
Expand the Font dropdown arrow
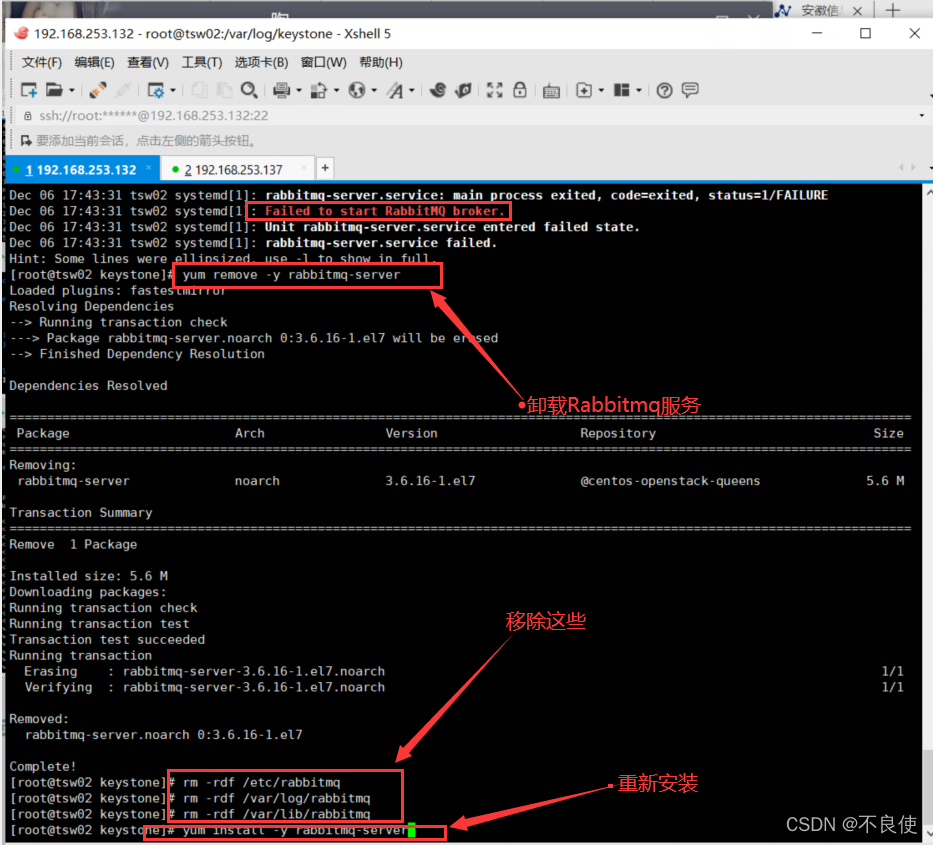(x=412, y=90)
